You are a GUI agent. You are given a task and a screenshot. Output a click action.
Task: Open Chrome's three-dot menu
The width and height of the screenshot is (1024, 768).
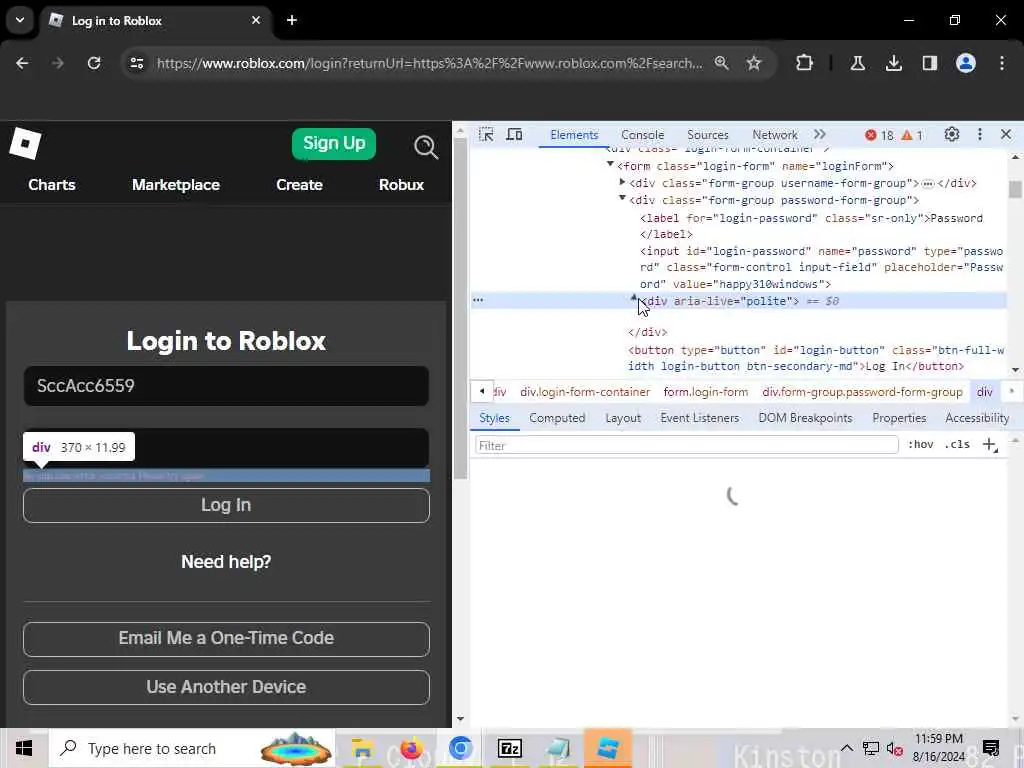click(x=1002, y=63)
